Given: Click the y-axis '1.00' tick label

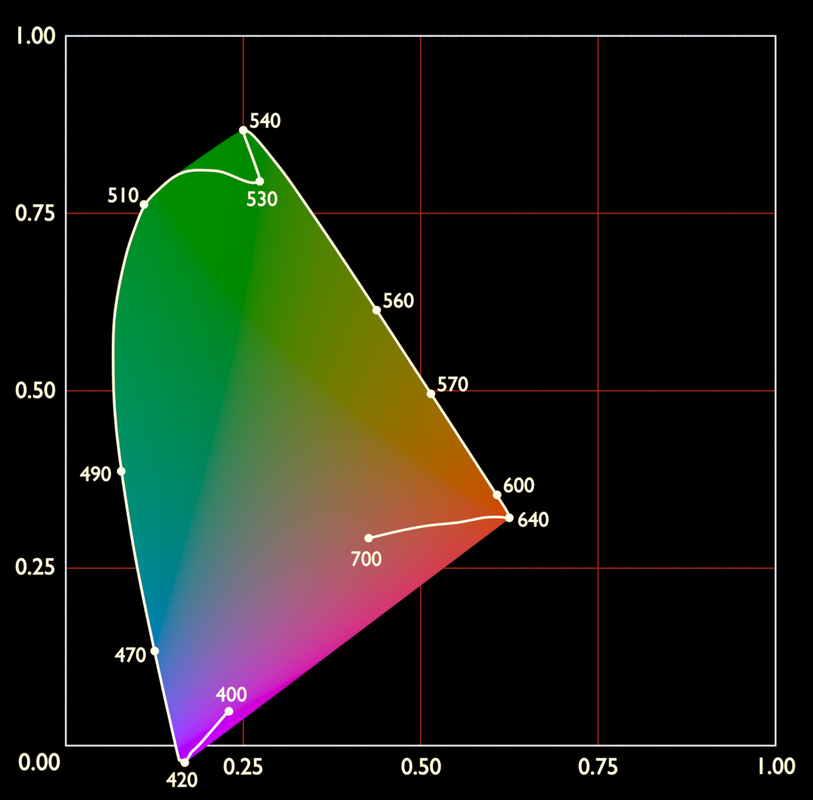Looking at the screenshot, I should (x=35, y=36).
